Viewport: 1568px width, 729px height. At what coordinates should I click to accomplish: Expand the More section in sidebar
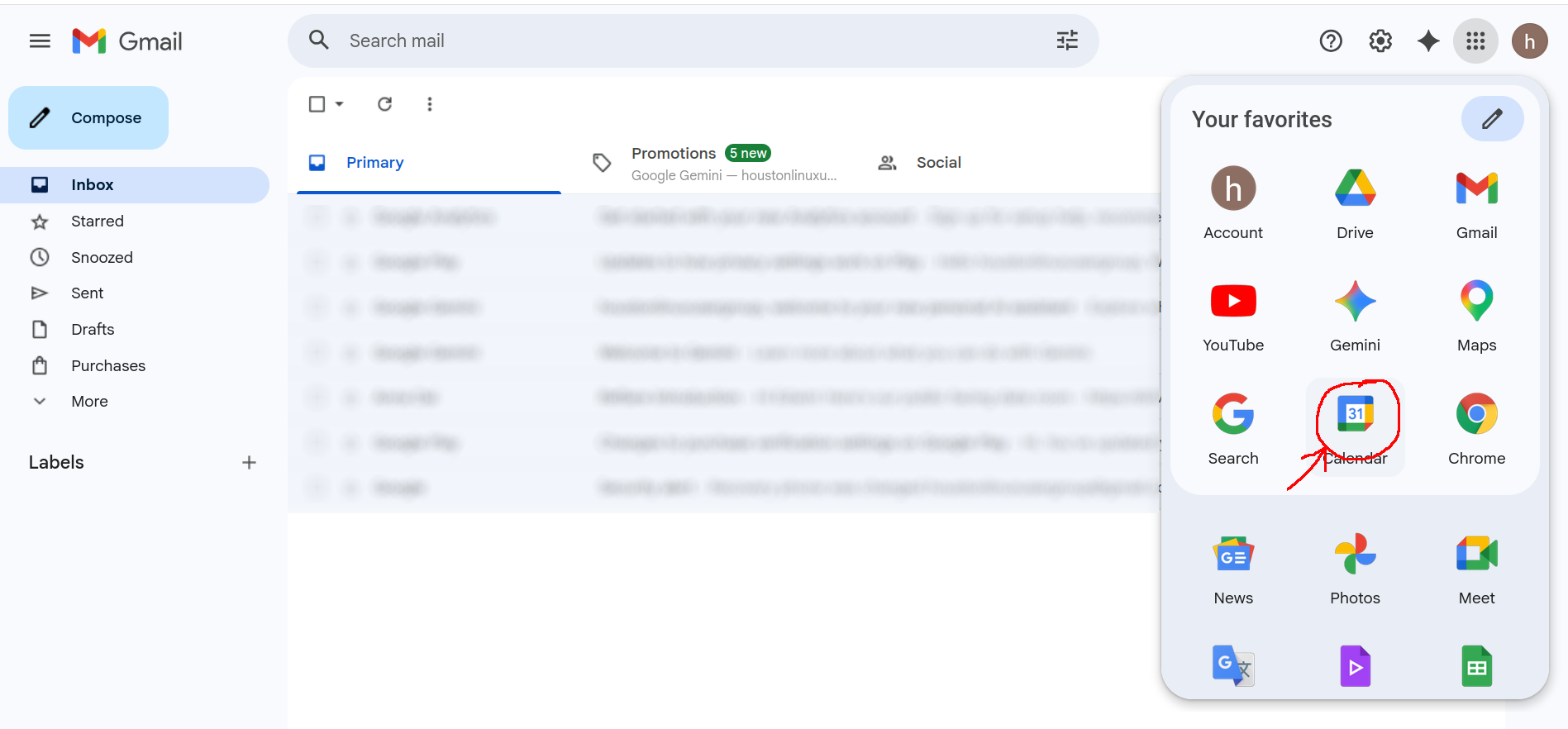pyautogui.click(x=89, y=402)
